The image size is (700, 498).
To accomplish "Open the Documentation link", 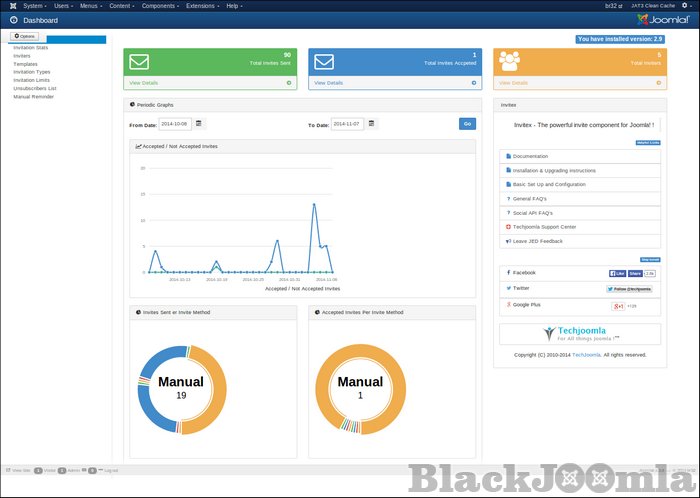I will coord(530,156).
